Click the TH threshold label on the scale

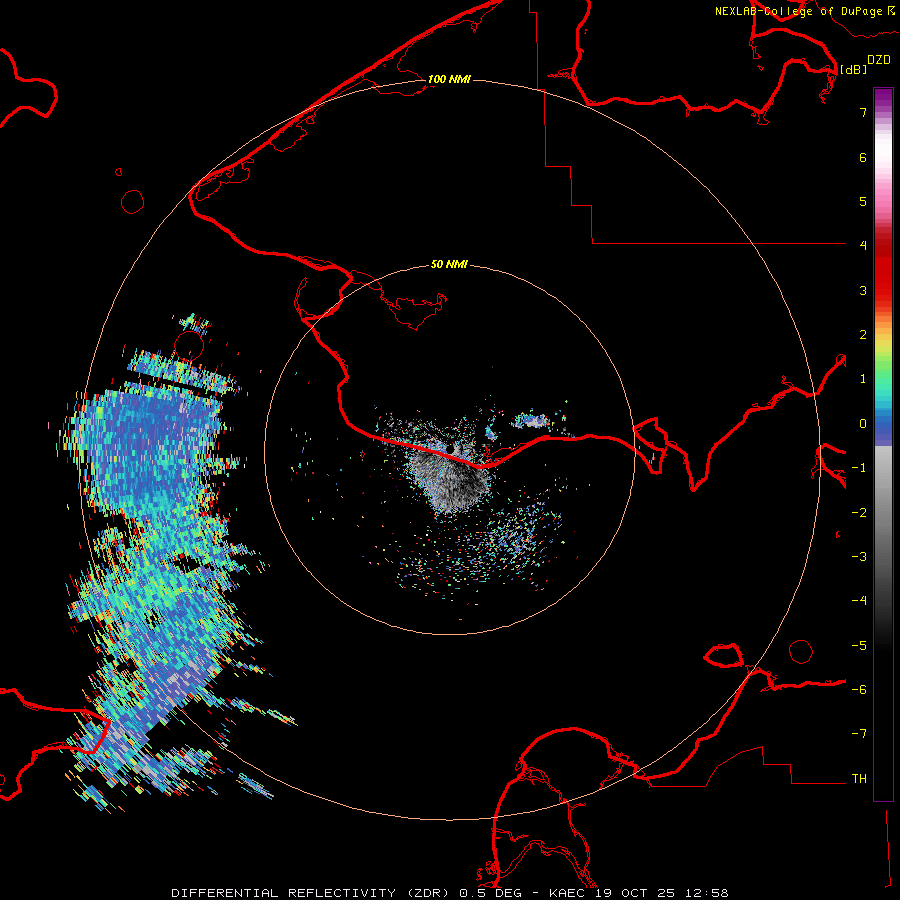(x=859, y=779)
